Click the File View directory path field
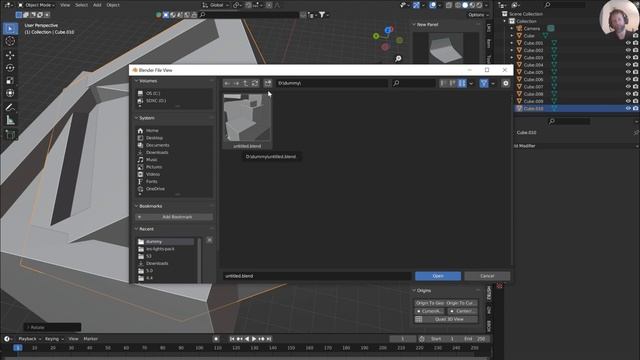The image size is (640, 360). [x=331, y=83]
